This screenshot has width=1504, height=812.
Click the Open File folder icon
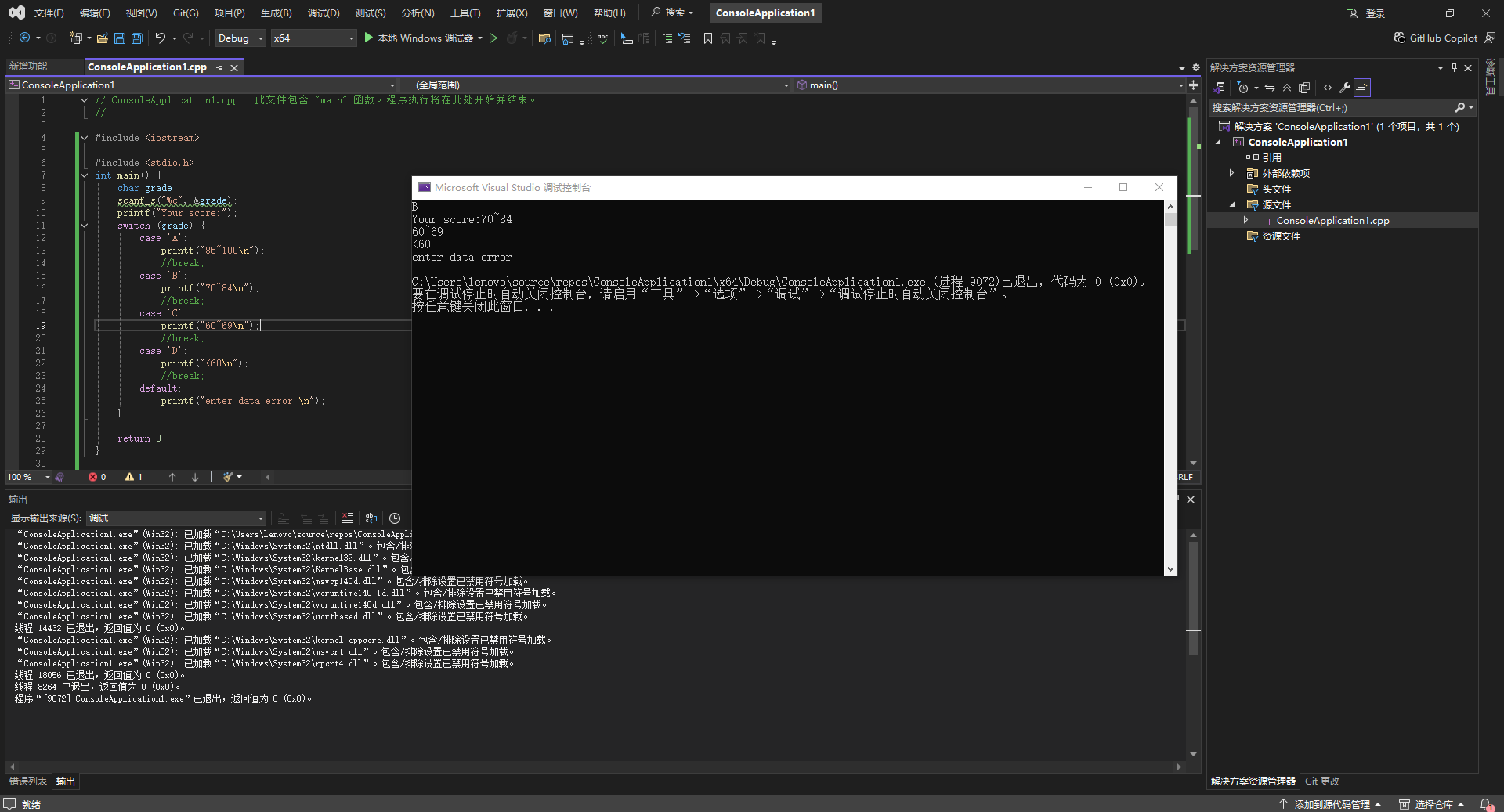(x=103, y=38)
